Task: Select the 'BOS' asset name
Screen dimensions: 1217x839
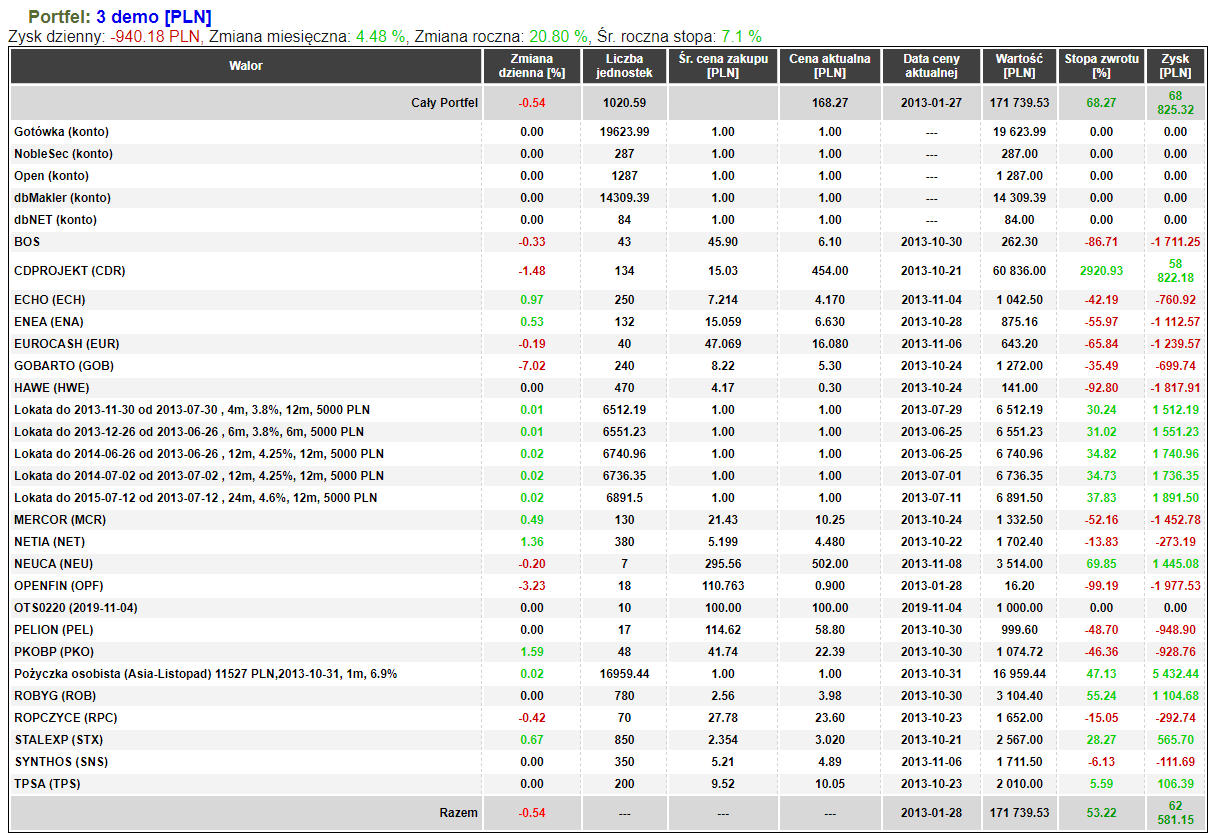Action: [27, 242]
